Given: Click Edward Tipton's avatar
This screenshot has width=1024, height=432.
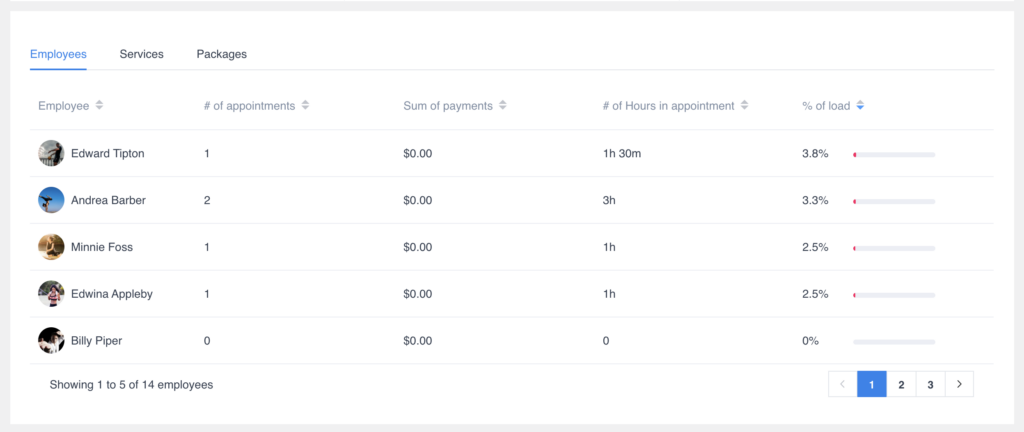Looking at the screenshot, I should coord(51,154).
